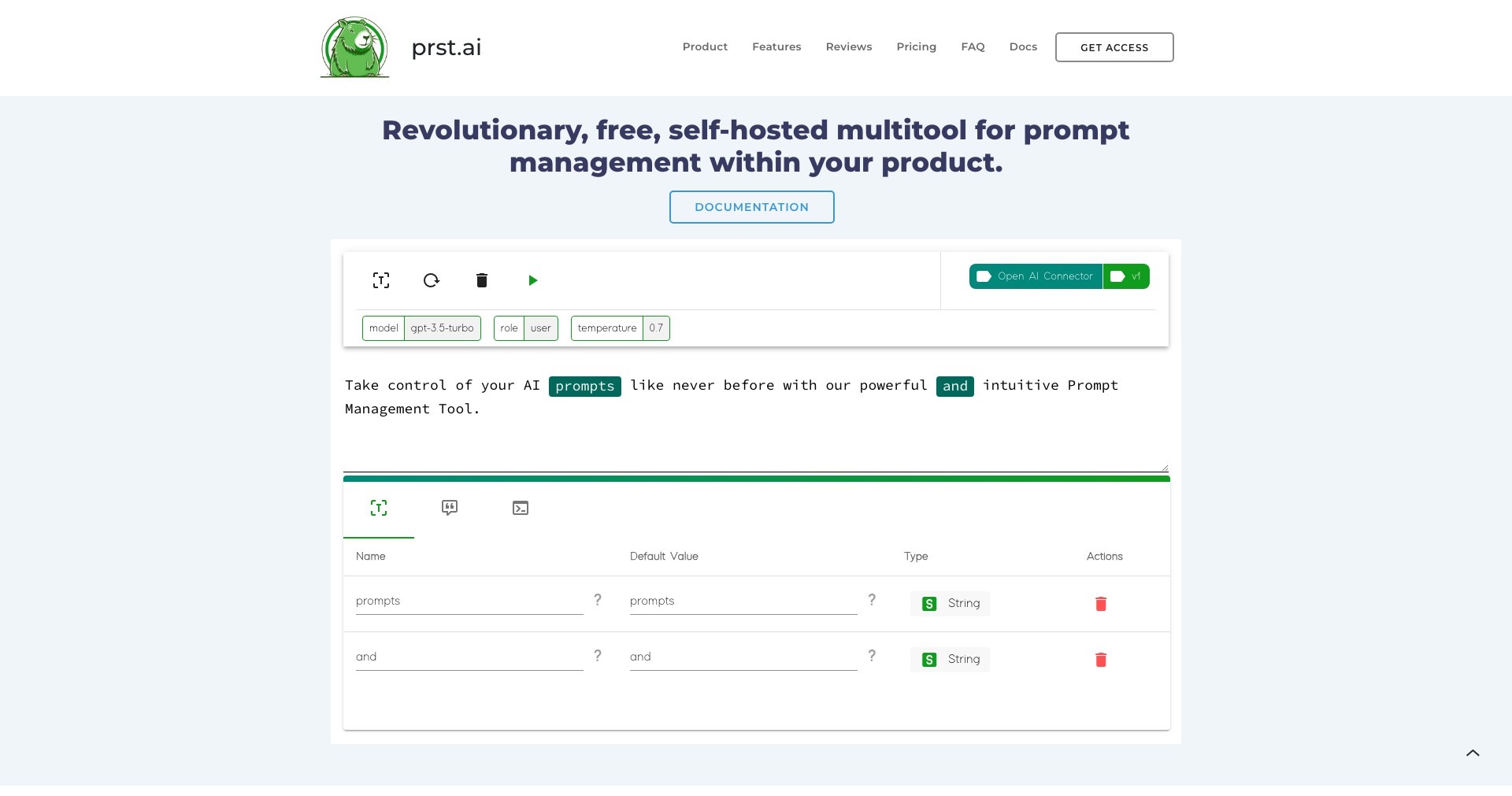Click help icon beside 'prompts' default value
This screenshot has width=1512, height=796.
(872, 600)
